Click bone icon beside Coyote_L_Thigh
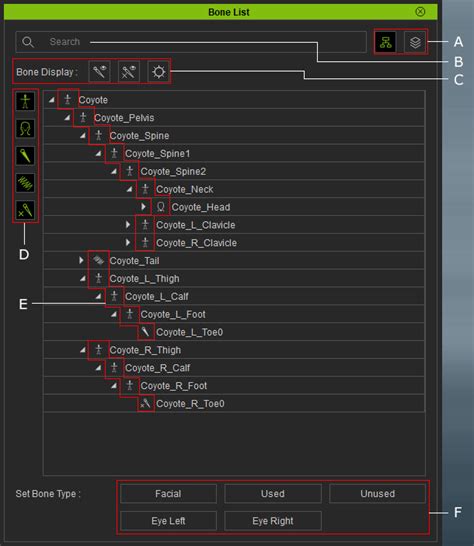The height and width of the screenshot is (546, 474). click(99, 278)
